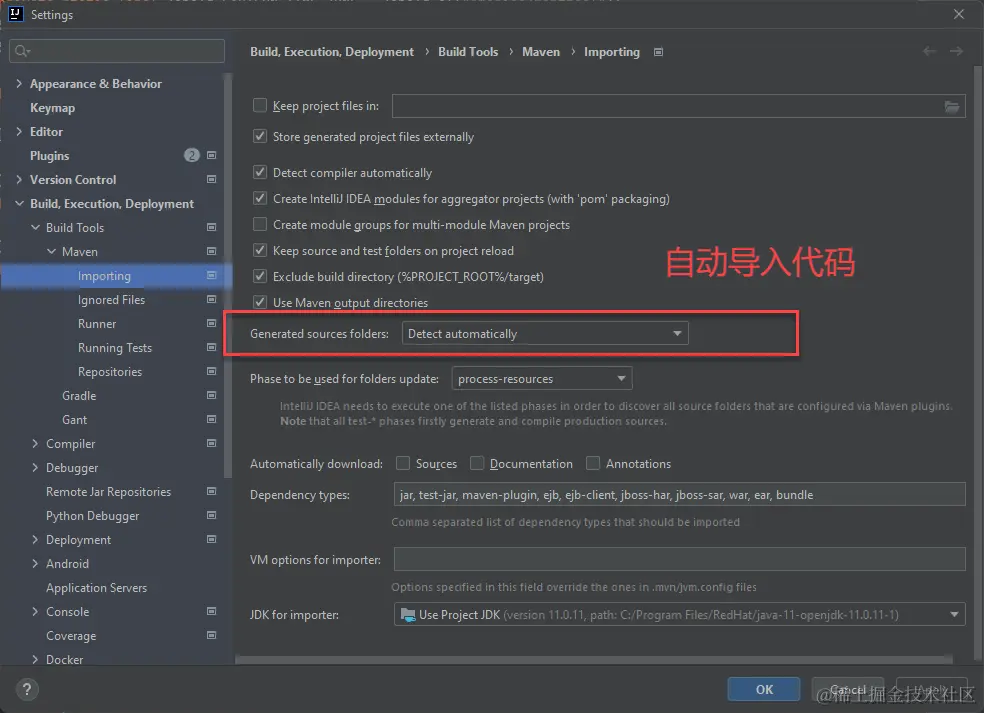
Task: Click the back navigation arrow
Action: [929, 51]
